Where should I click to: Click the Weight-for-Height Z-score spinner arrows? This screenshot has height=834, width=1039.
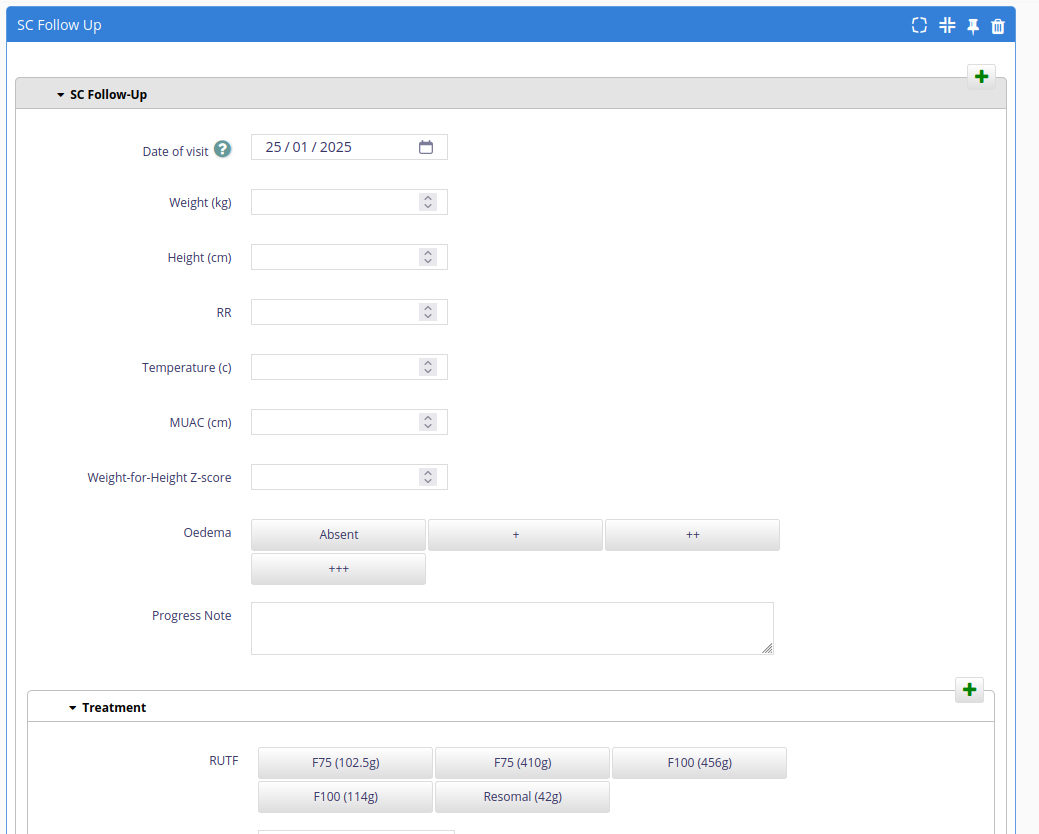pos(428,477)
